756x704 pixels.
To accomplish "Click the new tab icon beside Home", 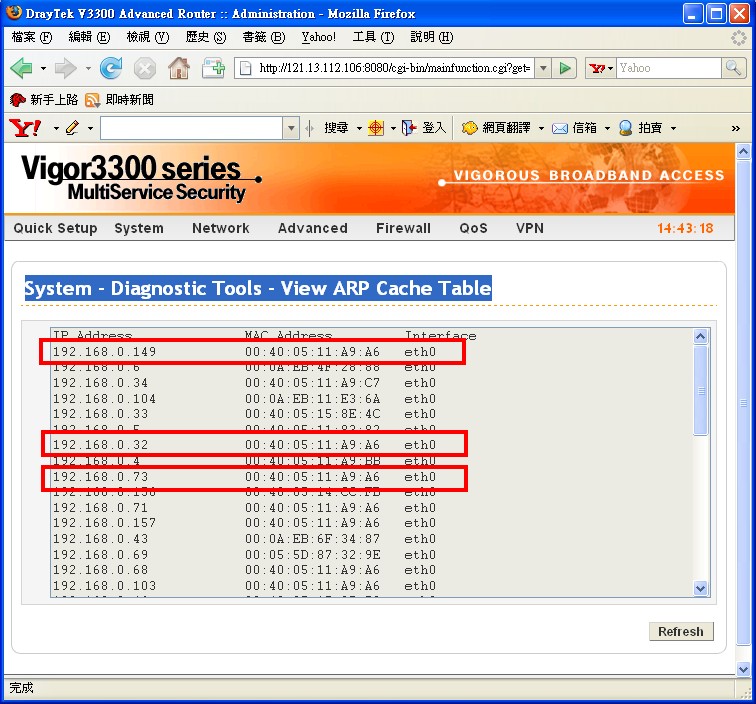I will pyautogui.click(x=213, y=68).
